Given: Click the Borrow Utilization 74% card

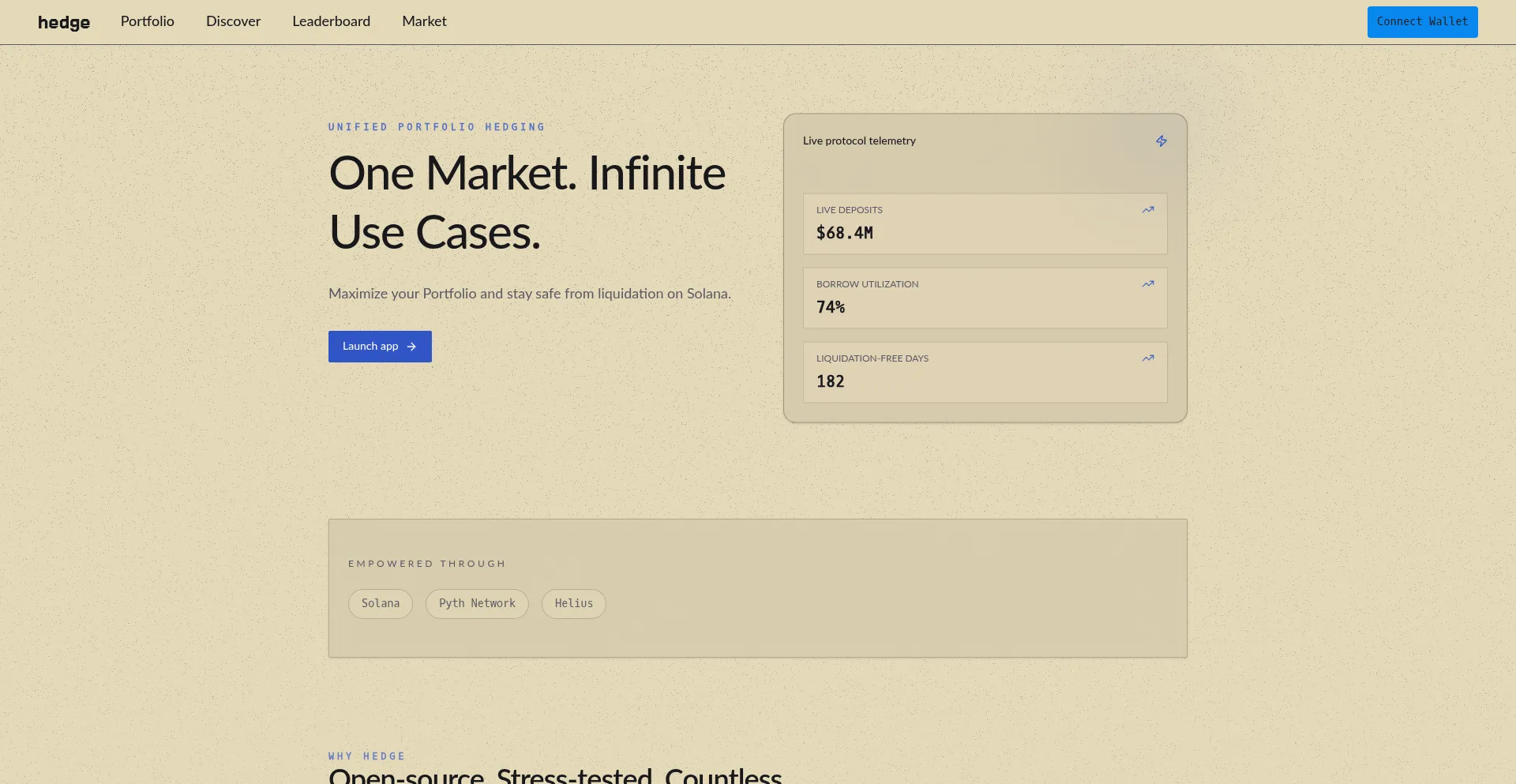Looking at the screenshot, I should point(984,299).
